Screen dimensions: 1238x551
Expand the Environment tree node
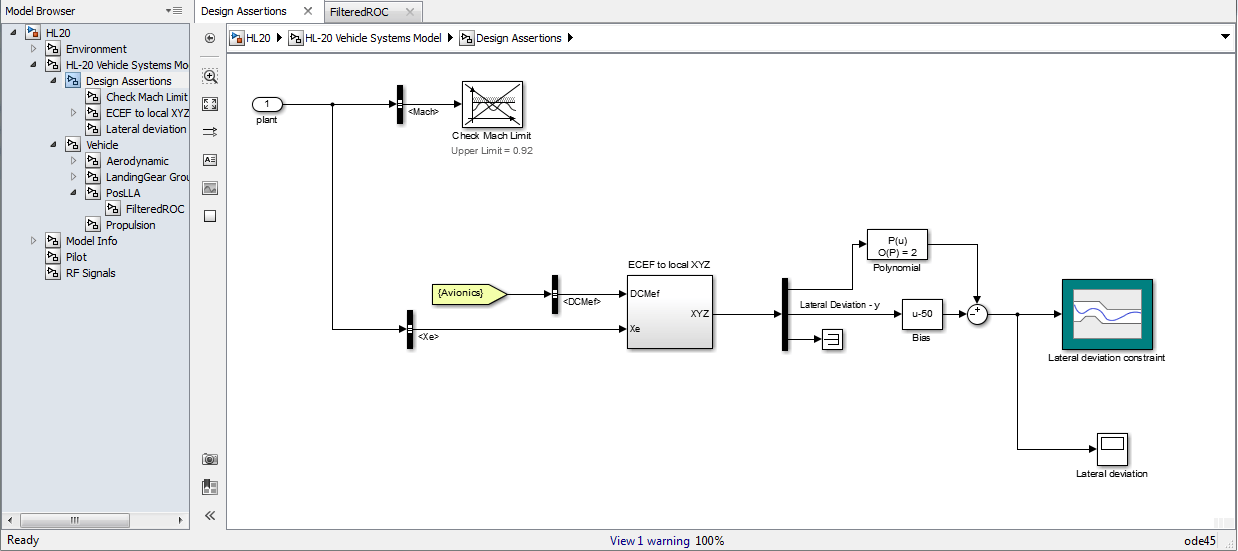(33, 49)
